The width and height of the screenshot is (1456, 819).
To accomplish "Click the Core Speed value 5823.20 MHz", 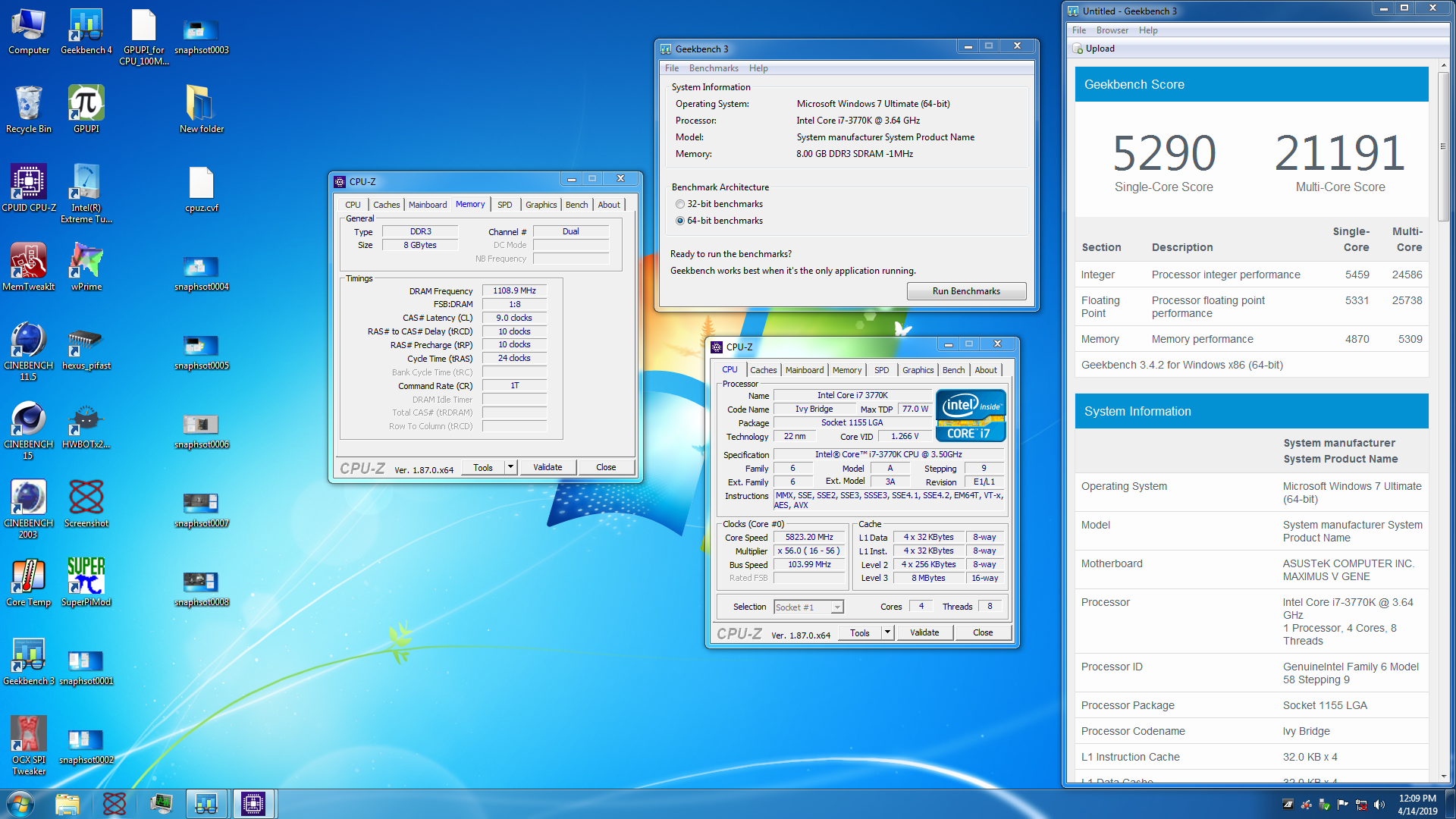I will 809,537.
